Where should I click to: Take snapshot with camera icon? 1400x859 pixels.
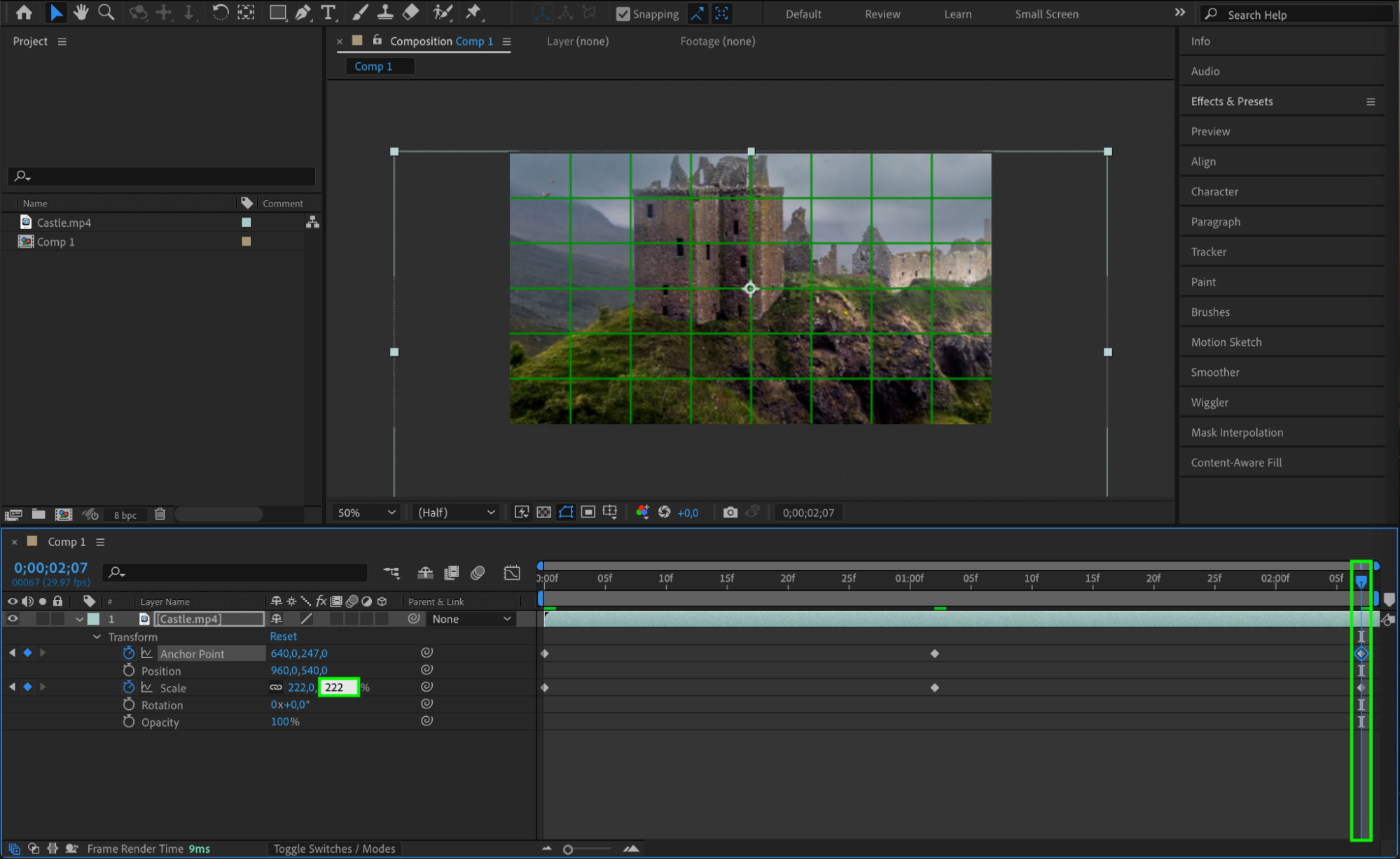coord(730,512)
